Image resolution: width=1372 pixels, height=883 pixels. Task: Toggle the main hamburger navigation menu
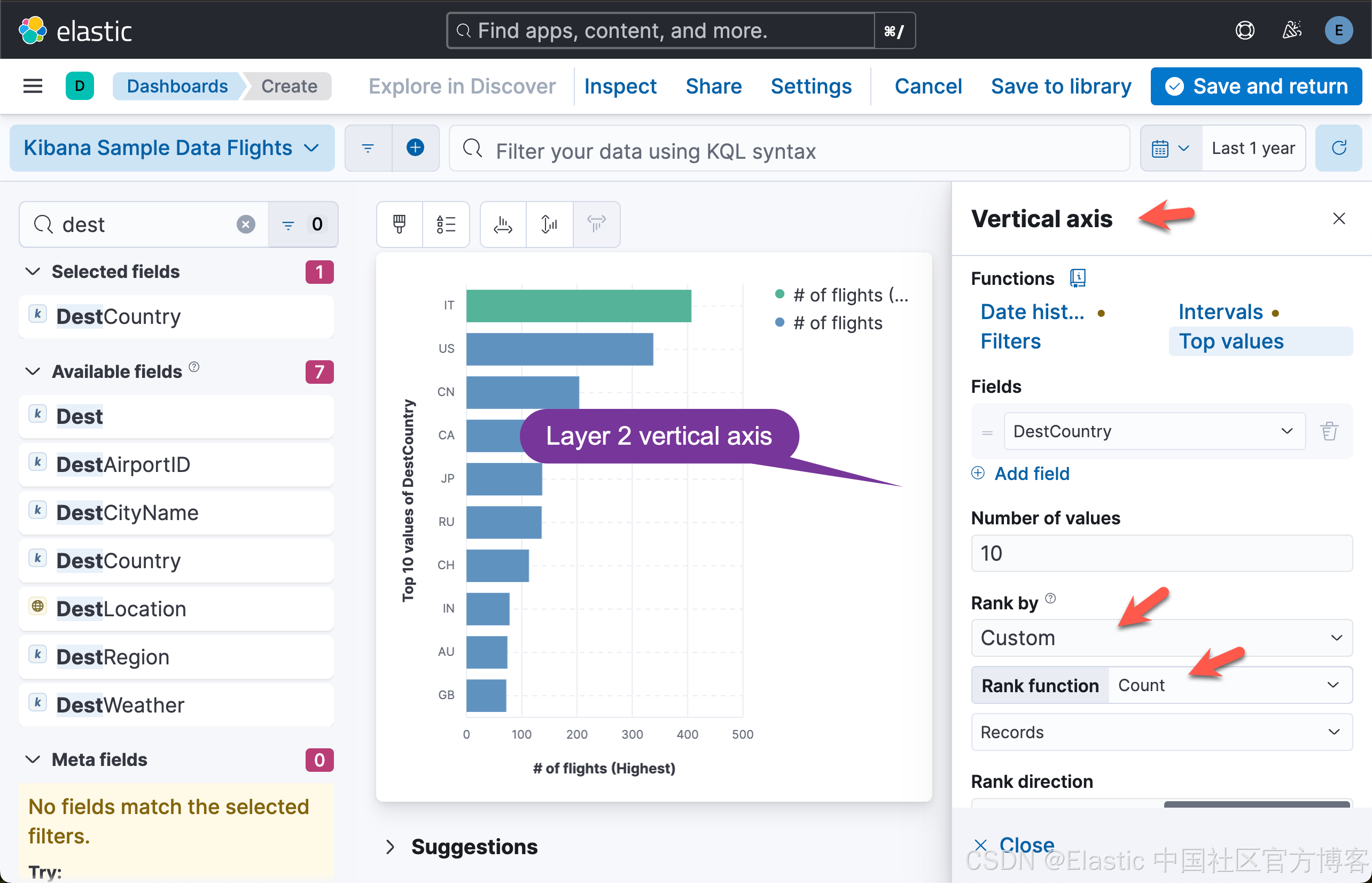tap(33, 86)
